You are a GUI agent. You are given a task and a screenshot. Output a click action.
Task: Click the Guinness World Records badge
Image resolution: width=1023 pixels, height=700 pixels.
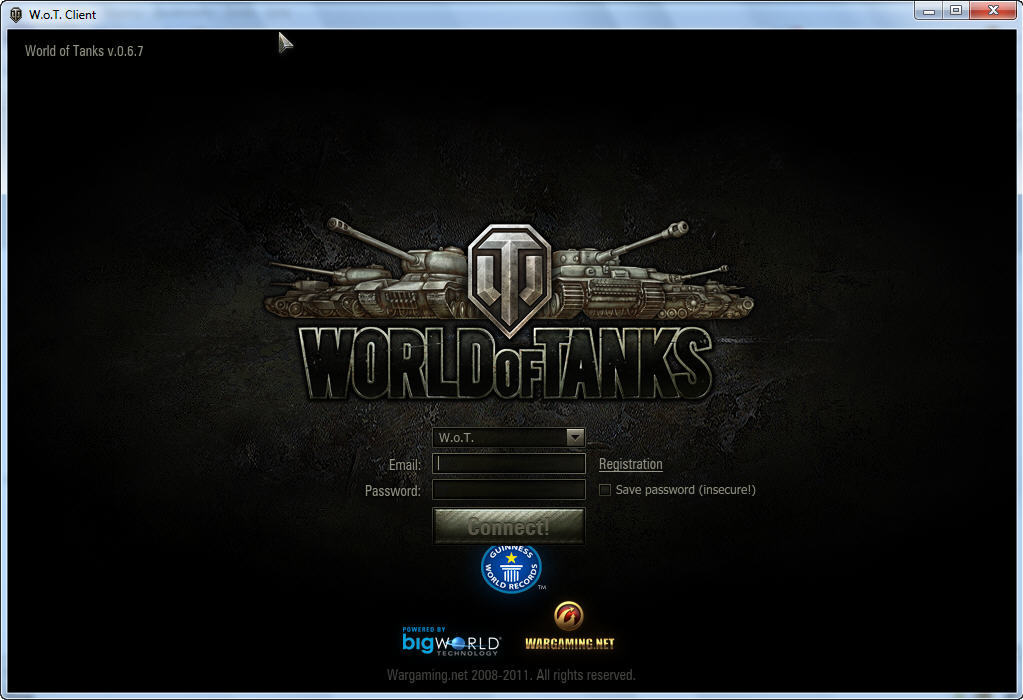click(509, 566)
